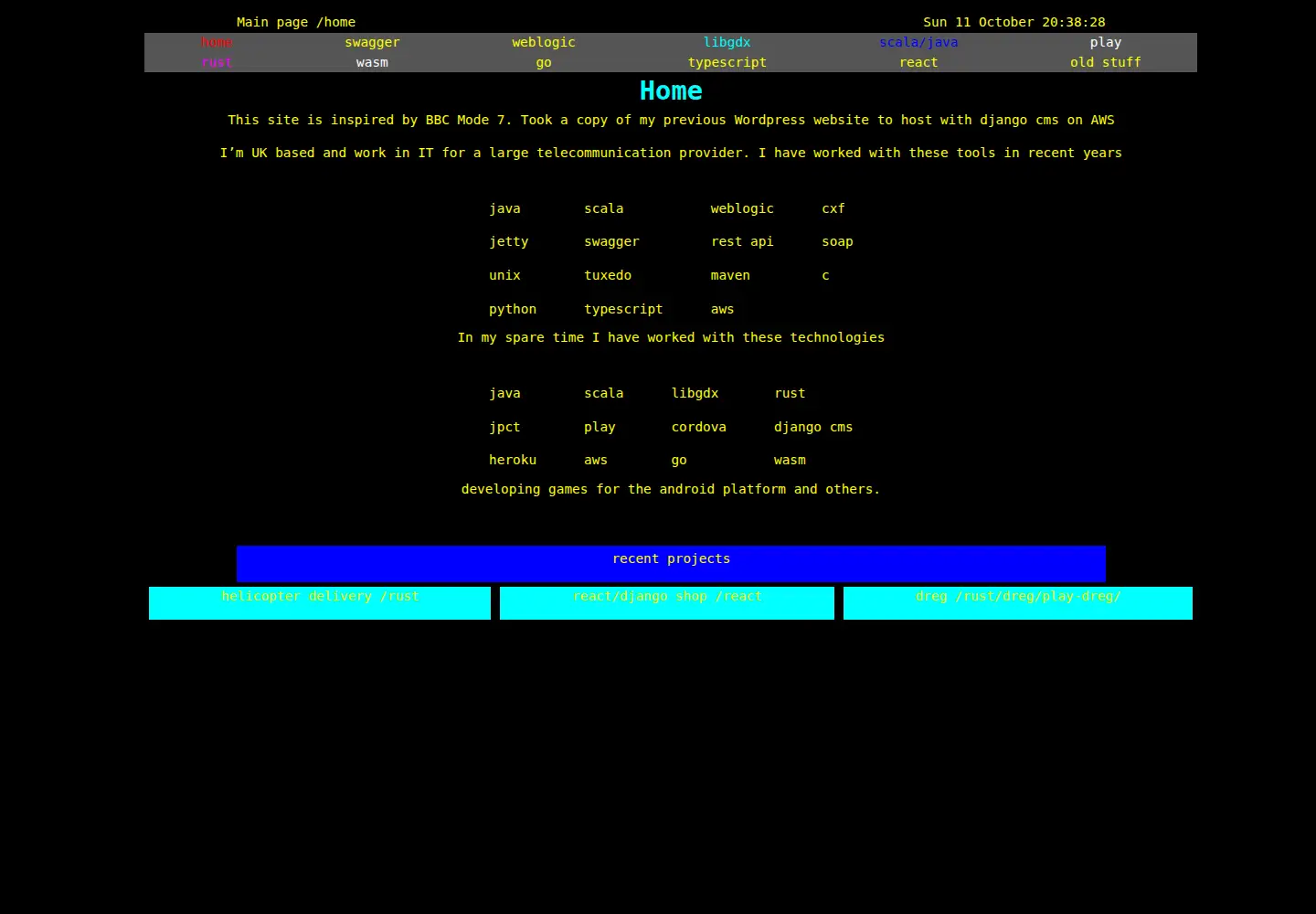Screen dimensions: 1316x914
Task: Click the BBC Mode 7 intro sentence
Action: tap(671, 120)
